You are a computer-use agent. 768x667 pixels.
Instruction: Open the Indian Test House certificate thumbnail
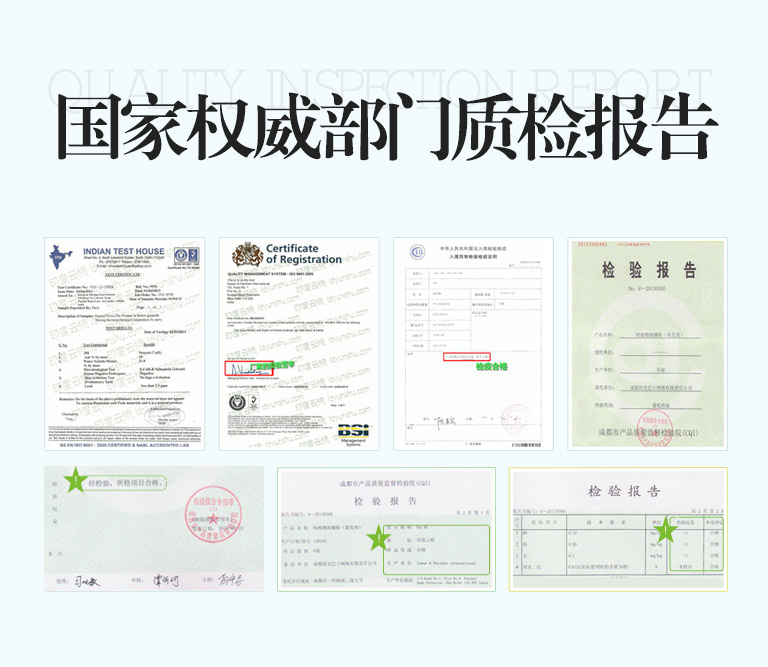[x=124, y=344]
